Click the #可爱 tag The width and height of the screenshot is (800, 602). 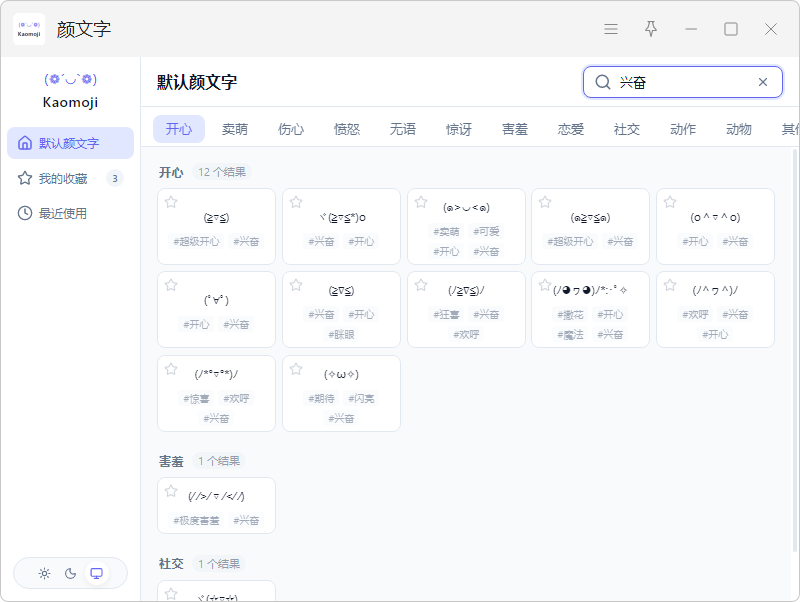point(486,232)
